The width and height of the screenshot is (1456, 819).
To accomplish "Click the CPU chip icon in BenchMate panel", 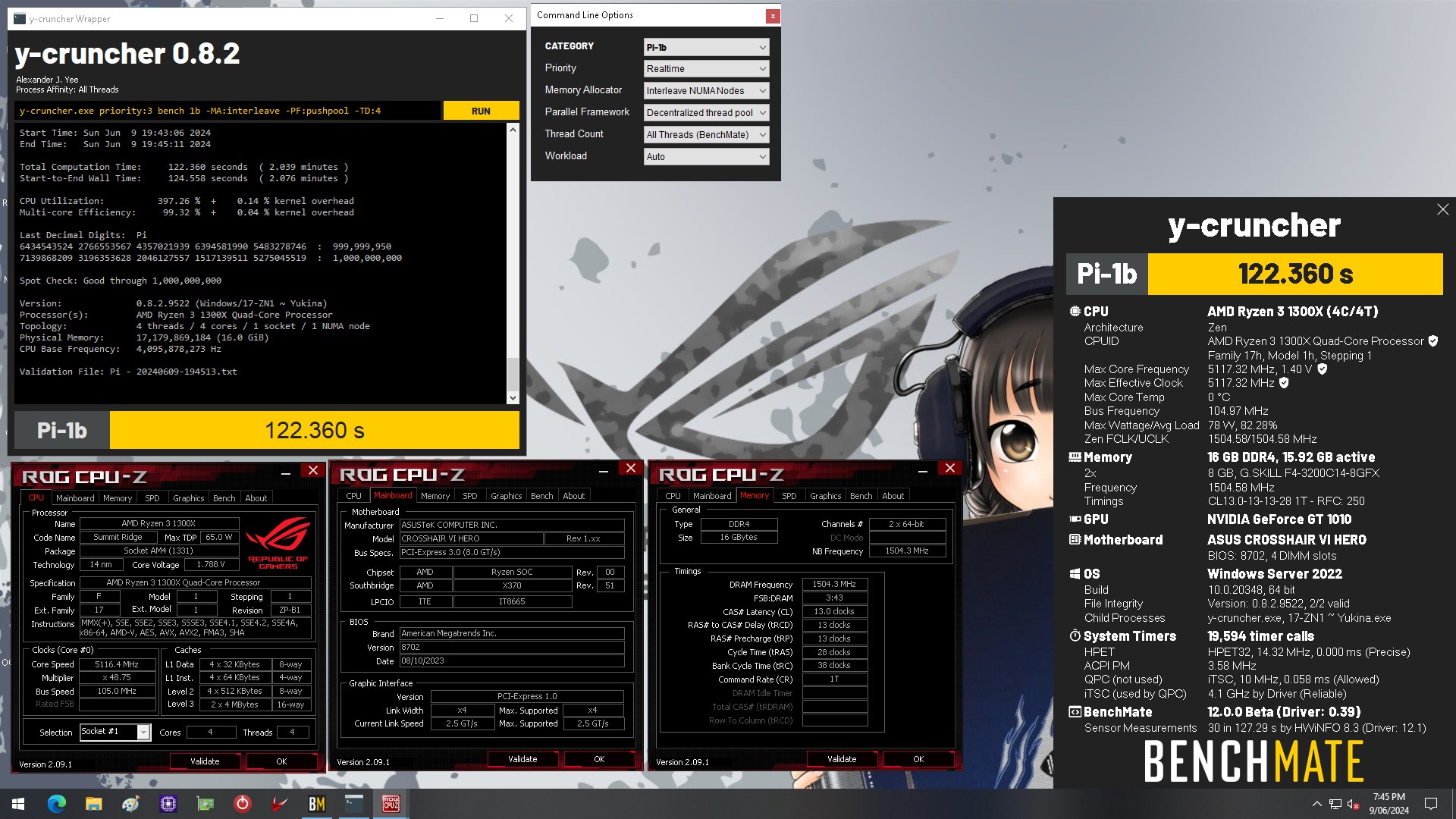I will point(1075,311).
